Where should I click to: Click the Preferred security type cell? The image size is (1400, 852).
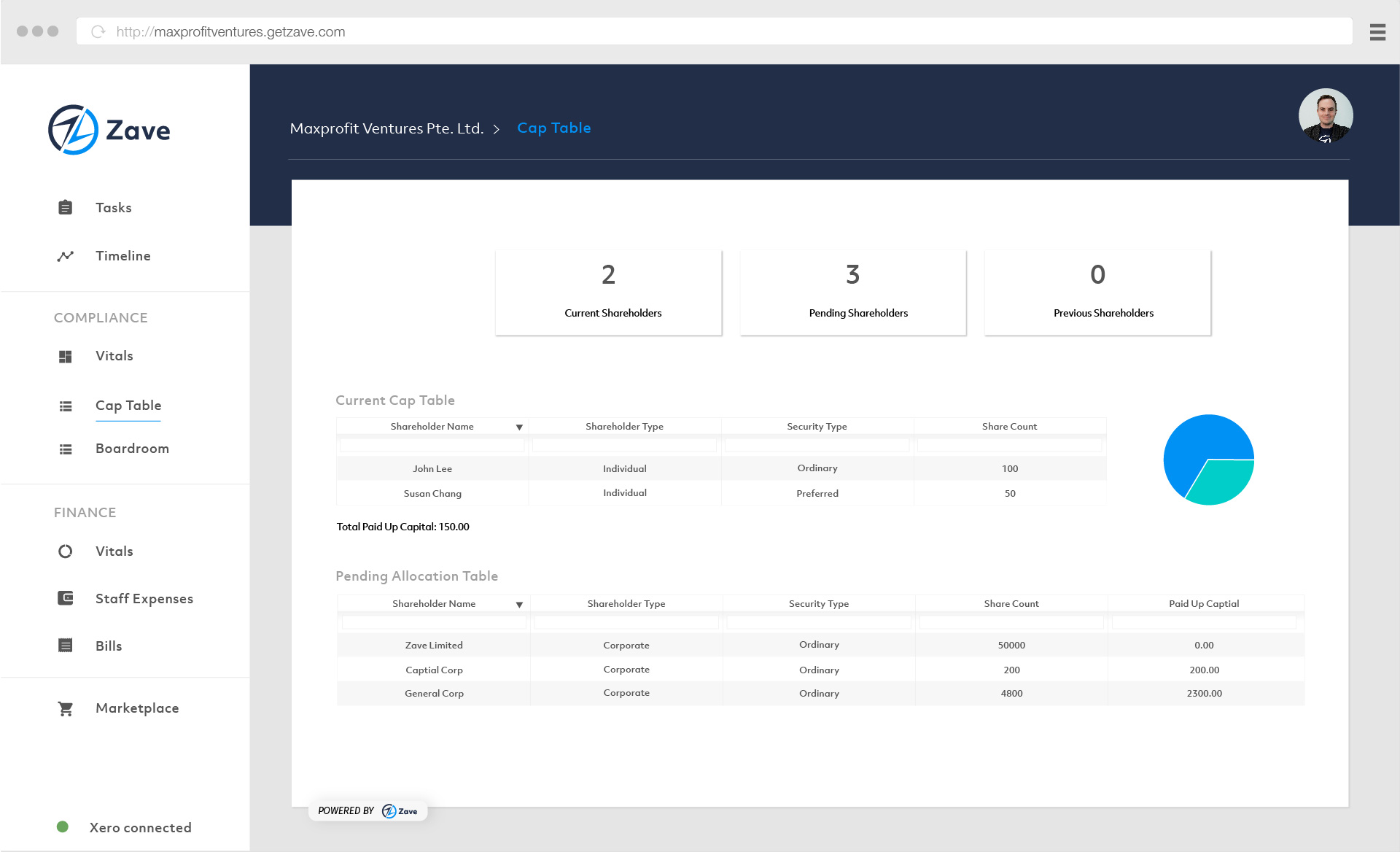817,494
